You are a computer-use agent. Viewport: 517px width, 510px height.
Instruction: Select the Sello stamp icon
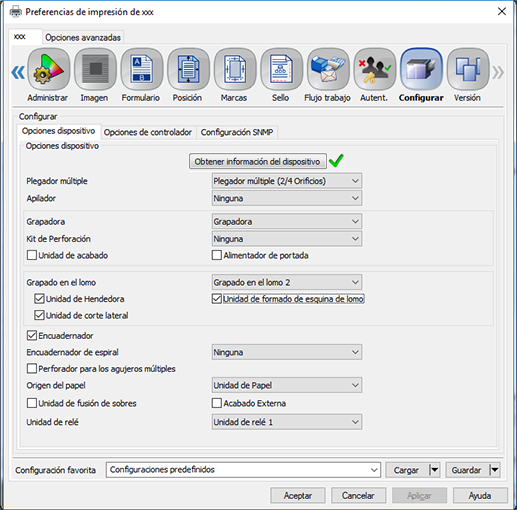(281, 69)
